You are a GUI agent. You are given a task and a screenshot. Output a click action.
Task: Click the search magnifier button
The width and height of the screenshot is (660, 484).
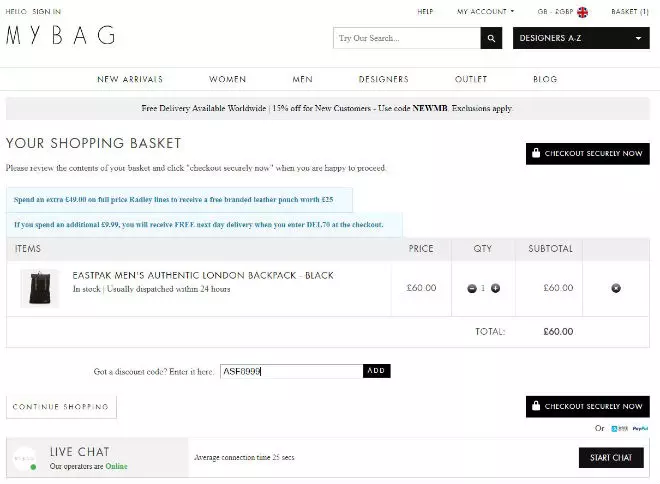coord(491,38)
